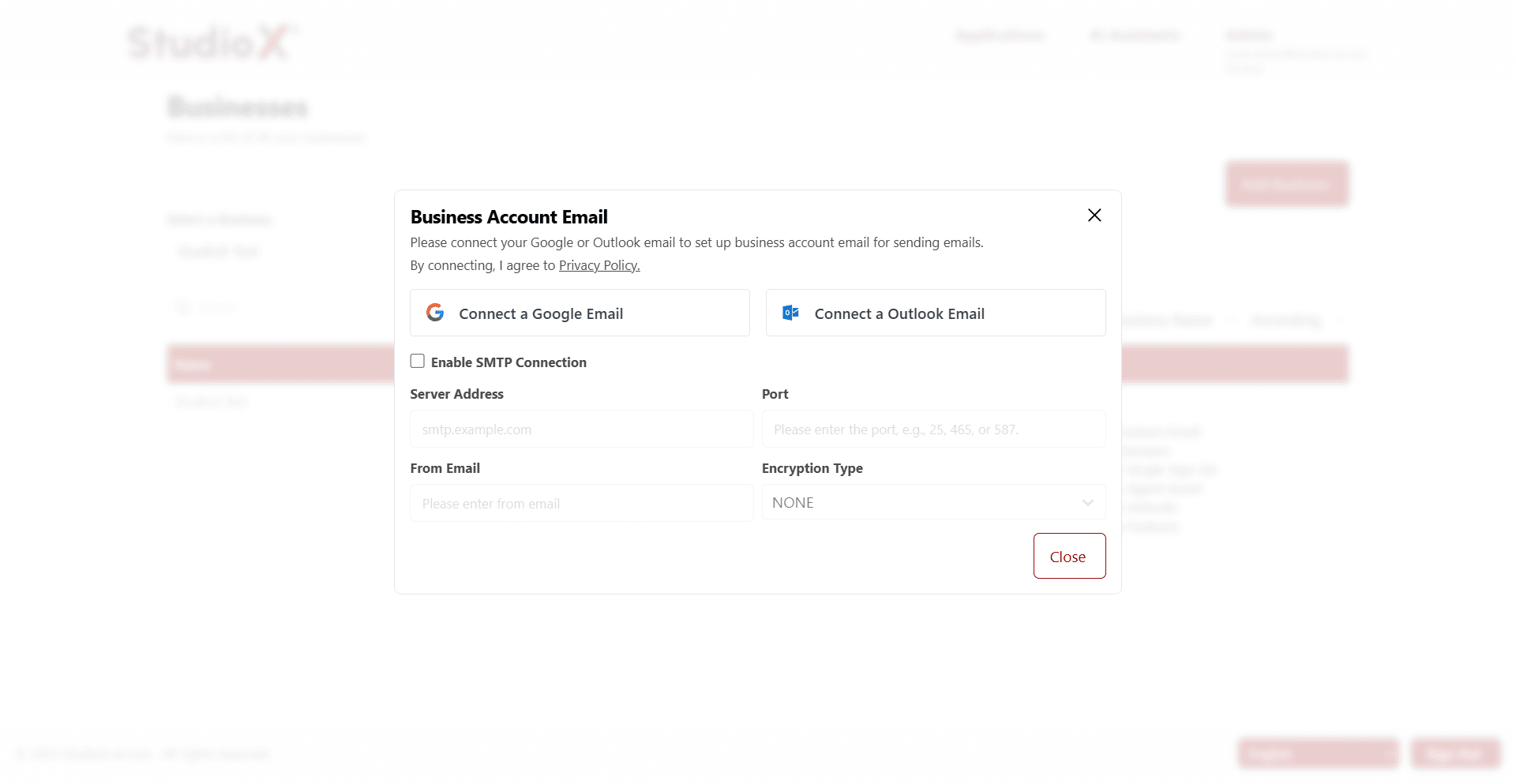Viewport: 1516px width, 784px height.
Task: Click the chevron on the Encryption Type selector
Action: click(1088, 502)
